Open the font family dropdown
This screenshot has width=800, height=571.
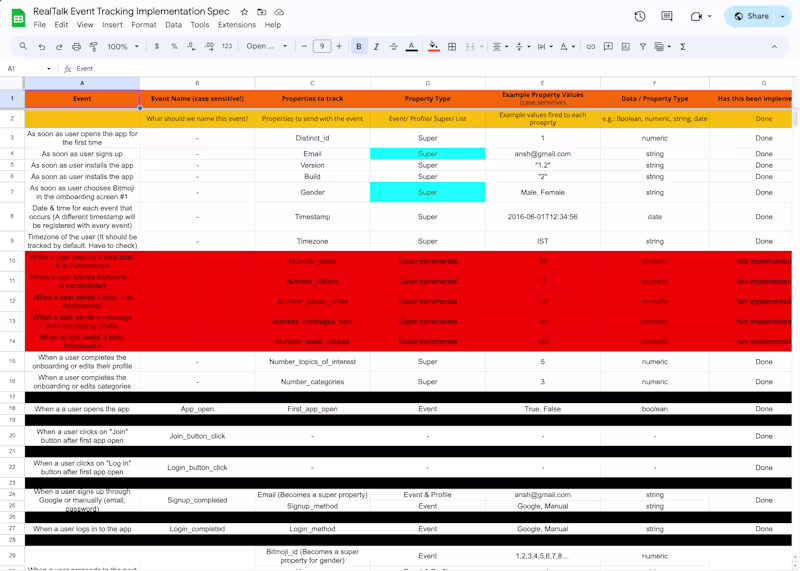click(267, 46)
